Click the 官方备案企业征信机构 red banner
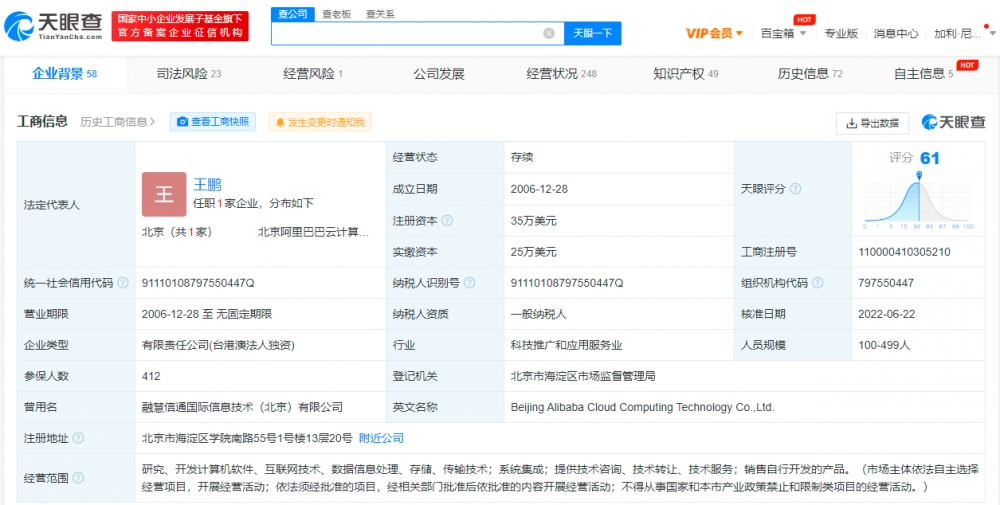Viewport: 1000px width, 505px height. tap(180, 26)
